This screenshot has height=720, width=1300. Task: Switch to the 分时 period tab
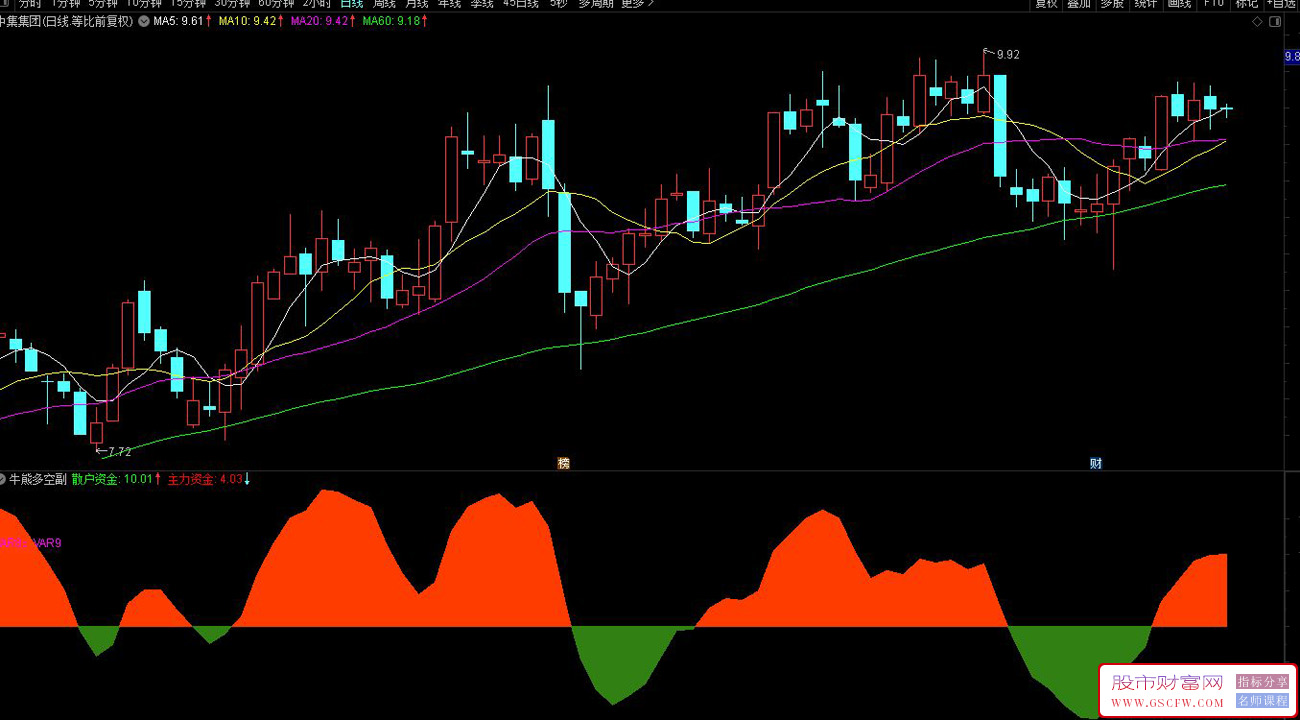(x=28, y=4)
